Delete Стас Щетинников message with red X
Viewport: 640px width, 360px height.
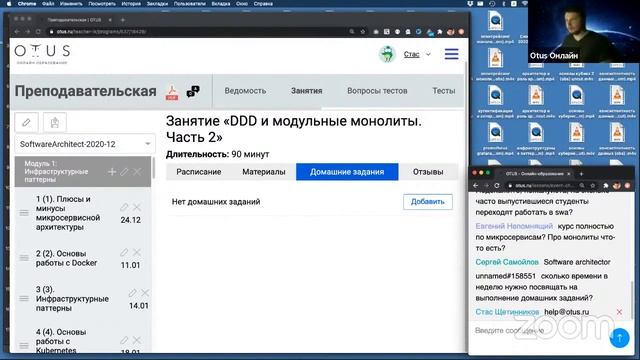pyautogui.click(x=619, y=312)
